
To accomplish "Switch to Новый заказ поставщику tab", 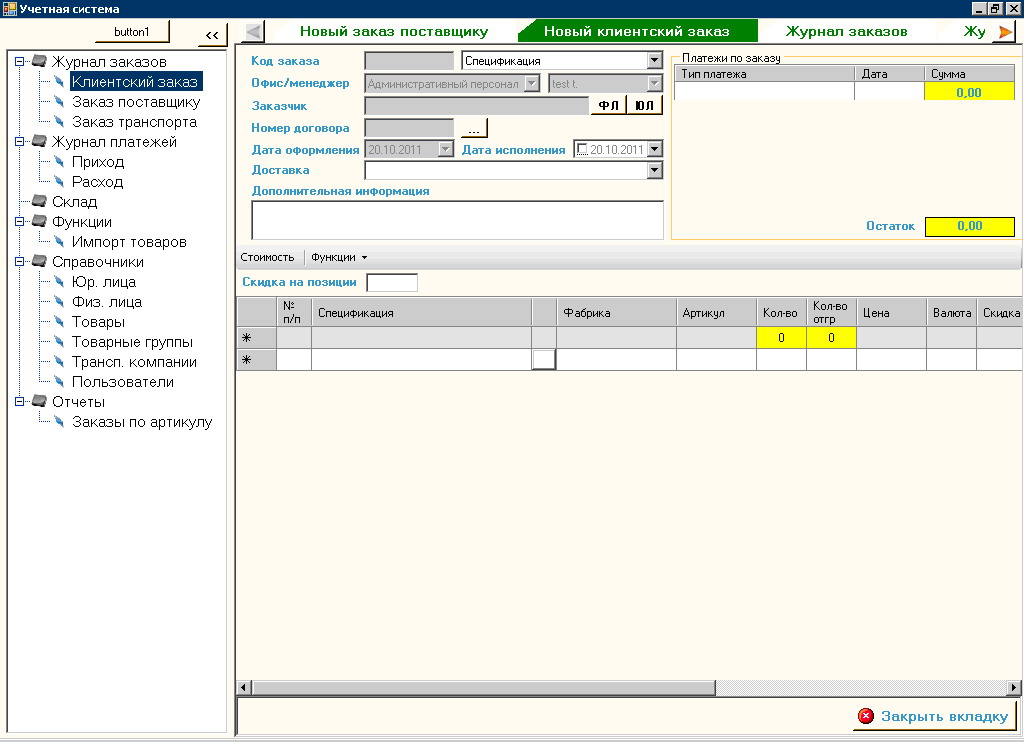I will click(394, 32).
